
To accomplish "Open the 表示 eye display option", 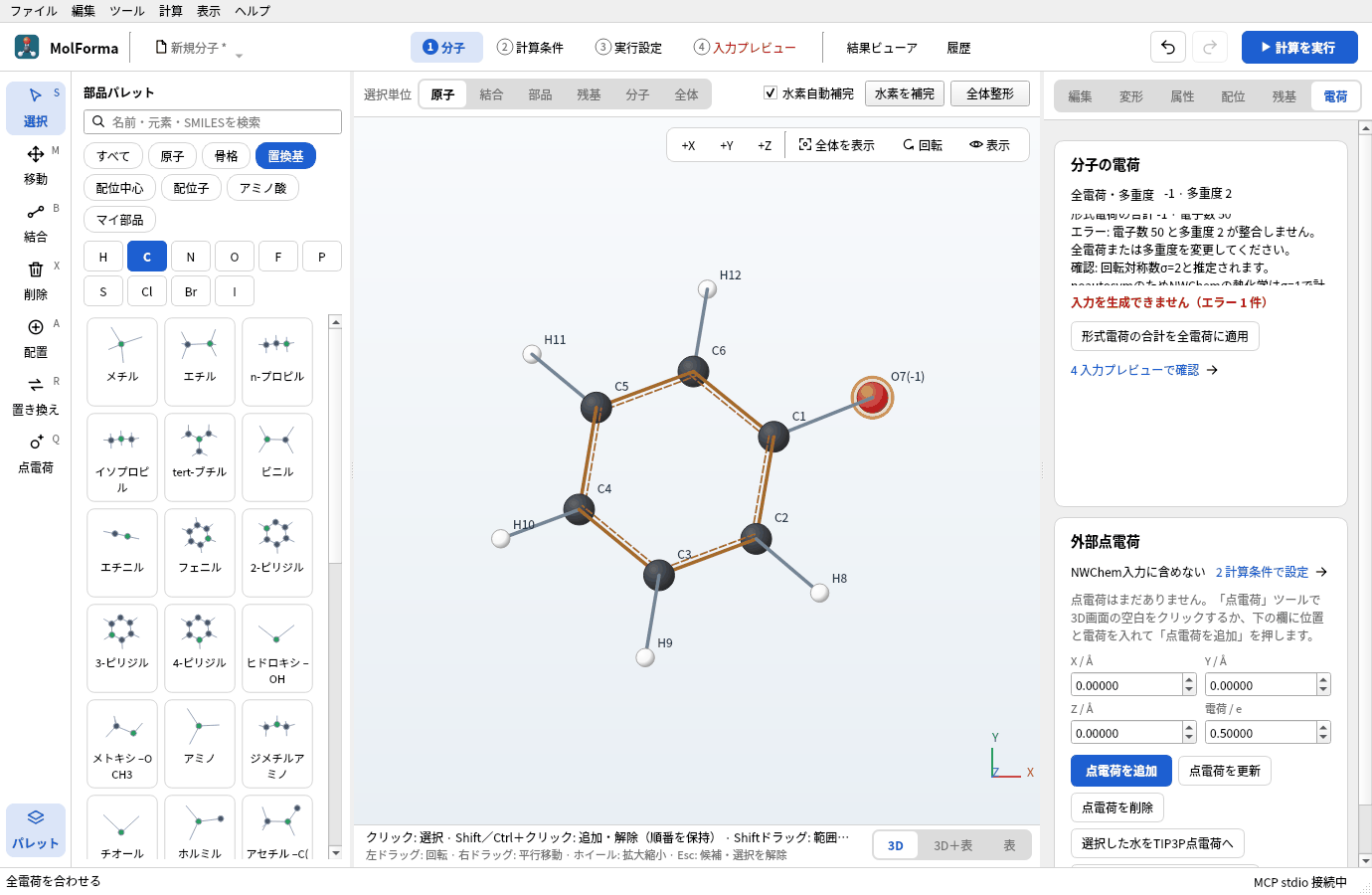I will tap(990, 145).
